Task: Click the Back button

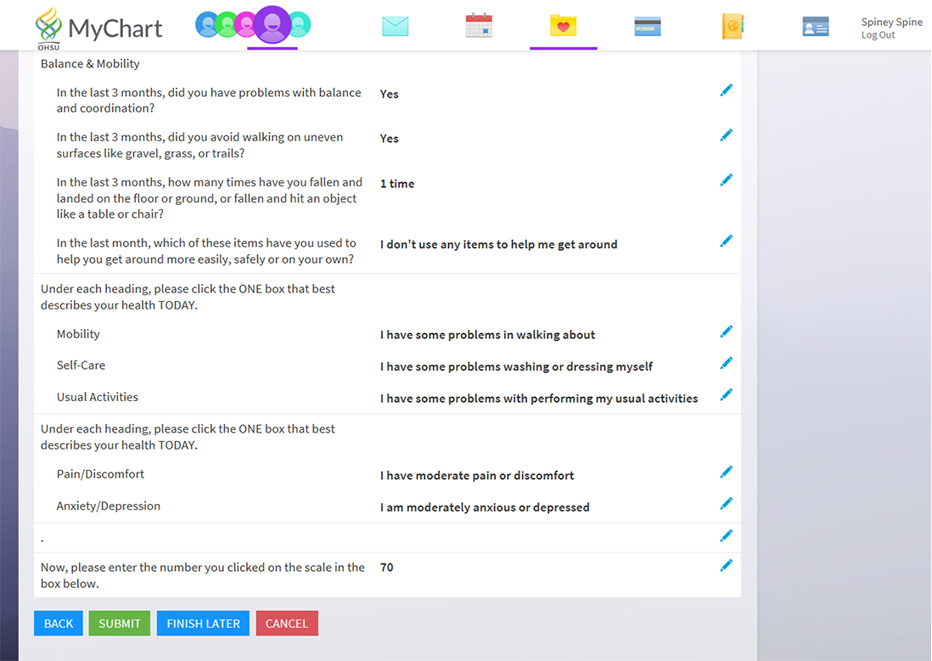Action: [58, 623]
